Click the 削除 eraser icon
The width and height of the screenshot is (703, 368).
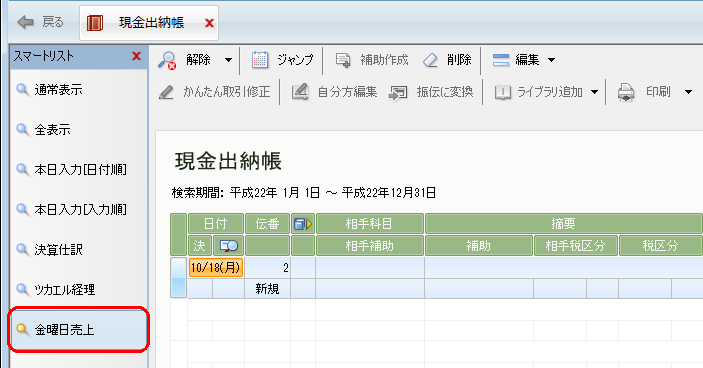pyautogui.click(x=430, y=60)
